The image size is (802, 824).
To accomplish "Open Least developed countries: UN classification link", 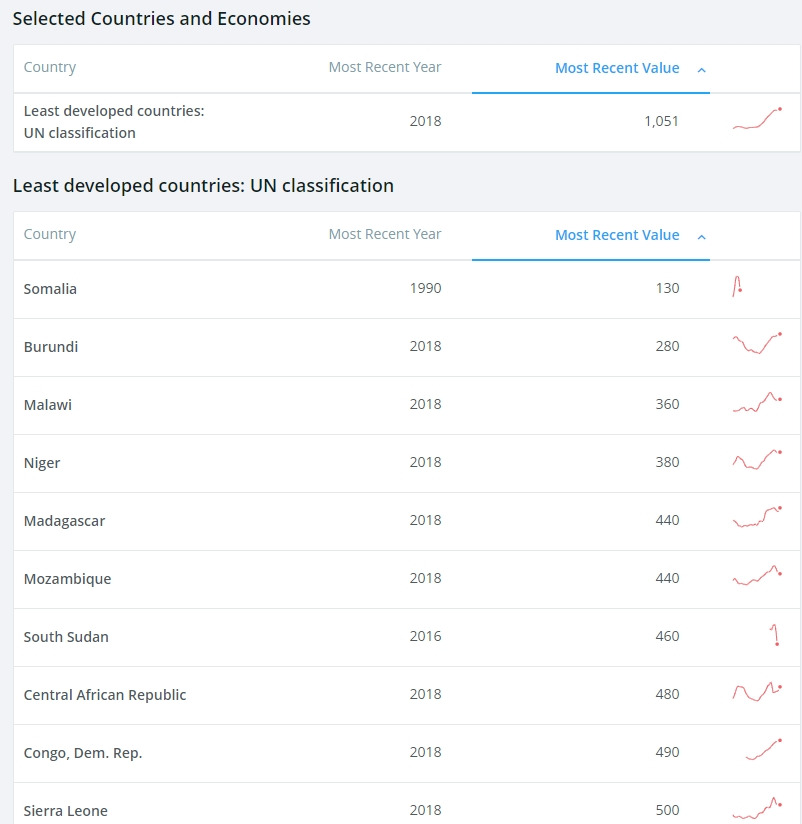I will (x=113, y=121).
